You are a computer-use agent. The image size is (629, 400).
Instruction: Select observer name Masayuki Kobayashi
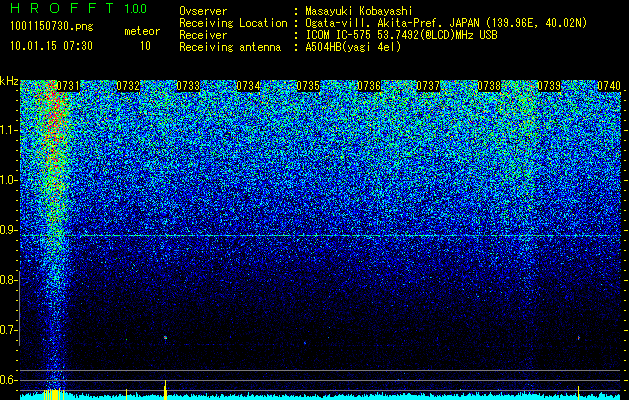coord(359,11)
